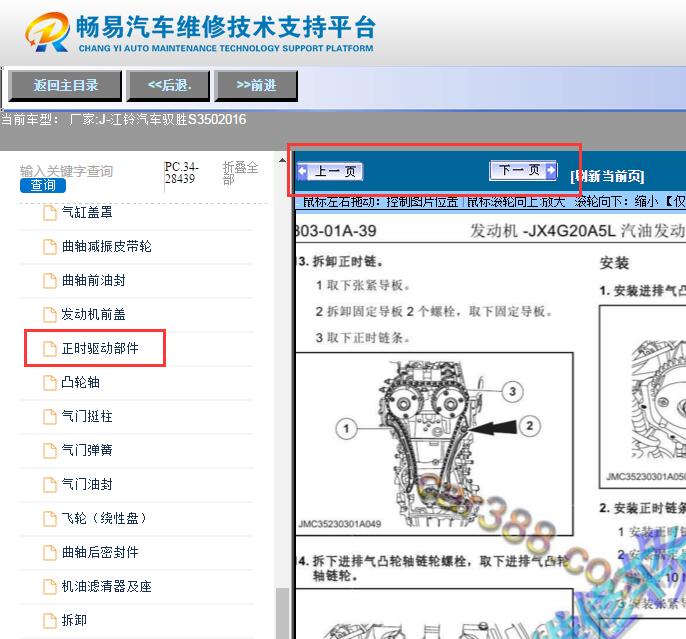
Task: Click document icon beside 曲轴前油封
Action: pos(50,280)
